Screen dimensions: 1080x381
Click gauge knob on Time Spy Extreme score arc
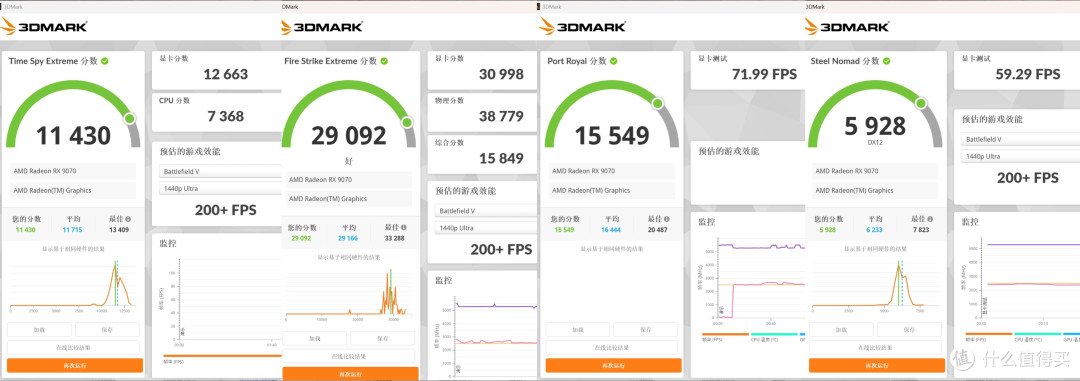point(129,119)
